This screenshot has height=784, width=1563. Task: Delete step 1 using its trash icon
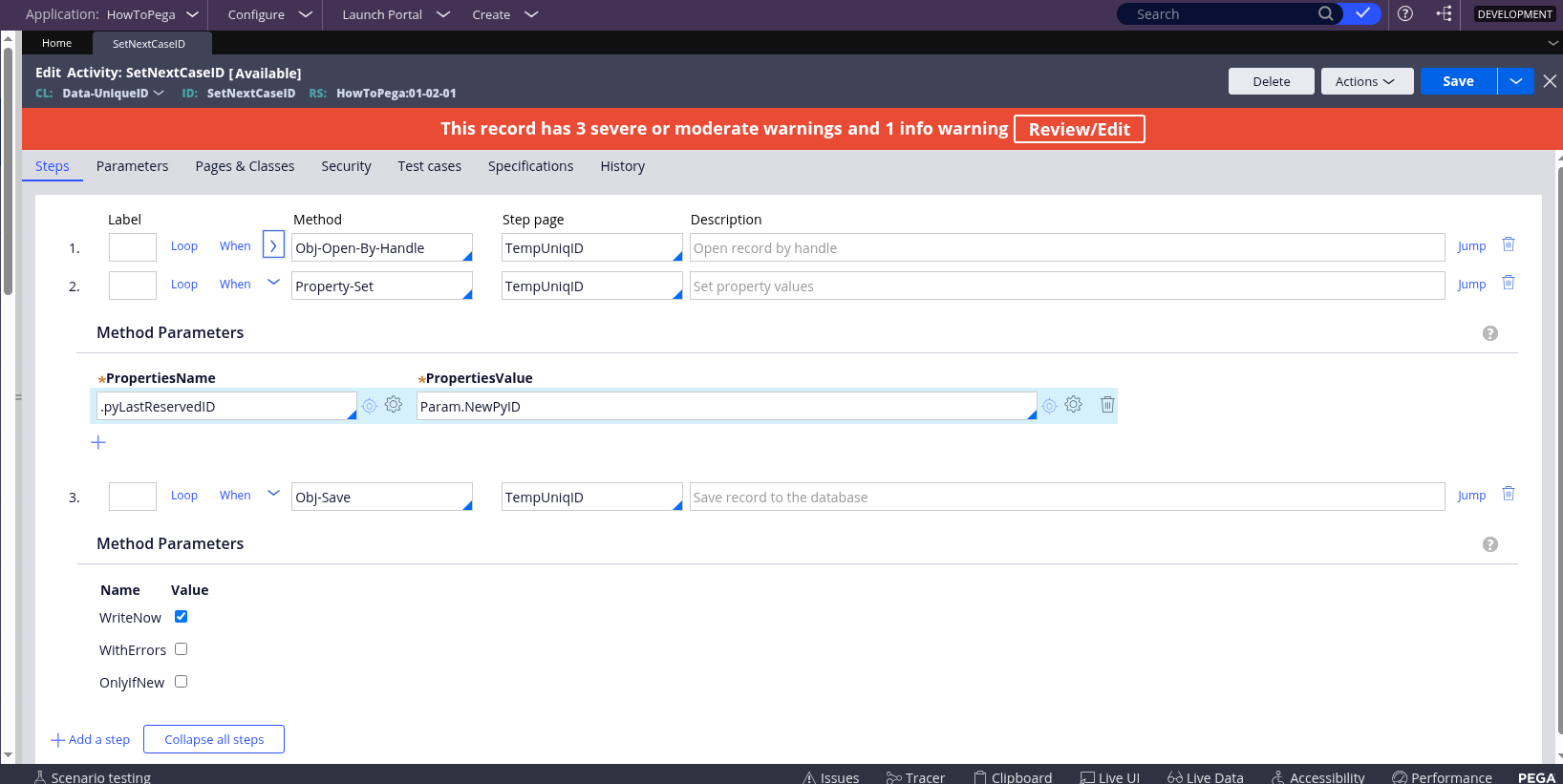click(1509, 244)
